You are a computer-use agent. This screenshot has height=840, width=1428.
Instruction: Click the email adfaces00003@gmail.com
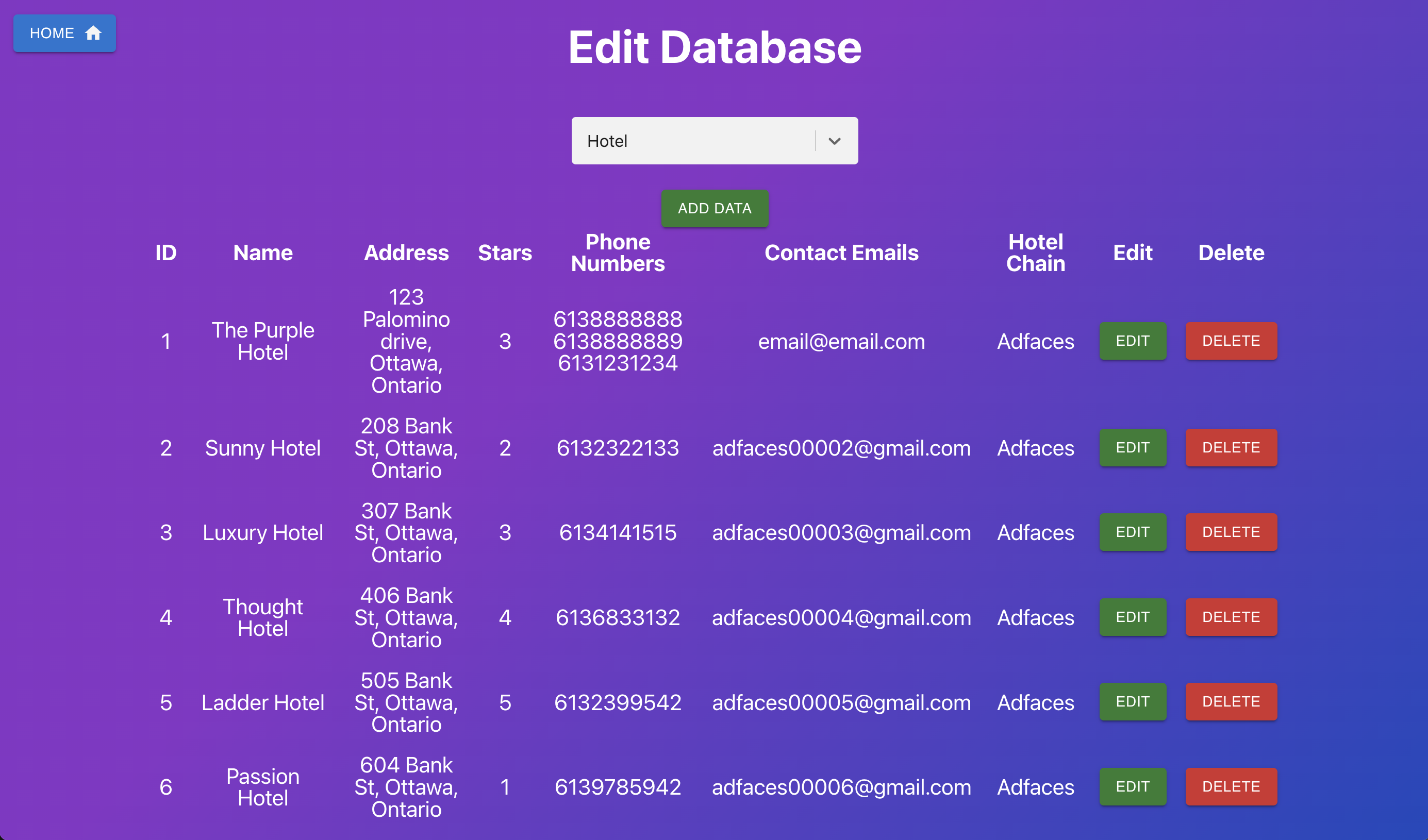(841, 532)
